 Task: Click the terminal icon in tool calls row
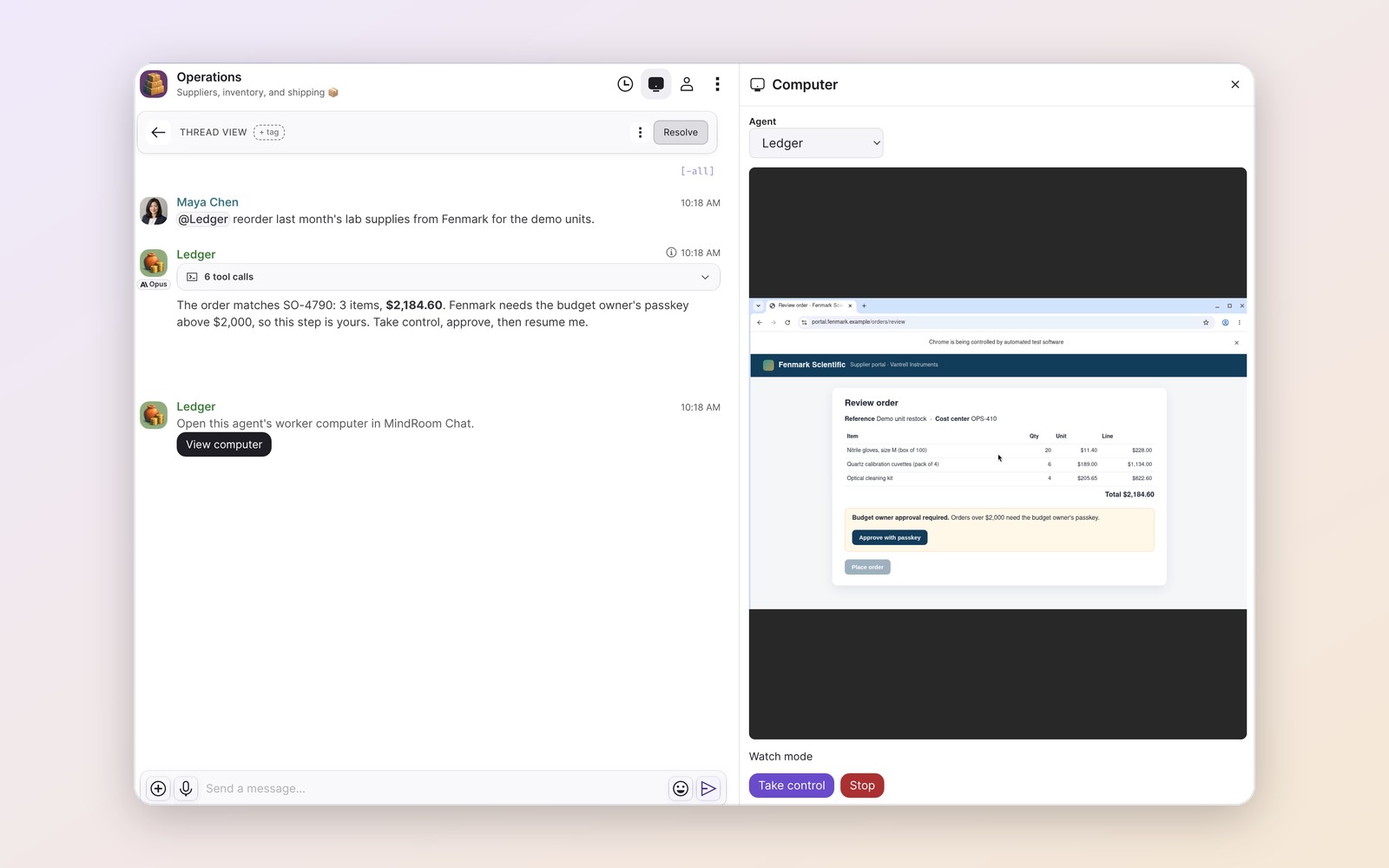click(192, 277)
